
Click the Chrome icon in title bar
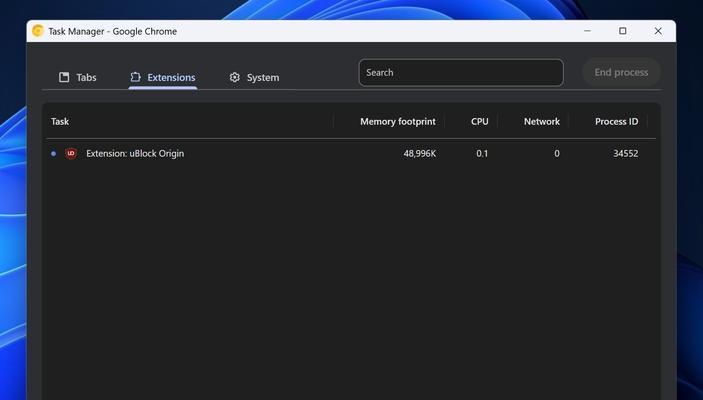[x=38, y=31]
